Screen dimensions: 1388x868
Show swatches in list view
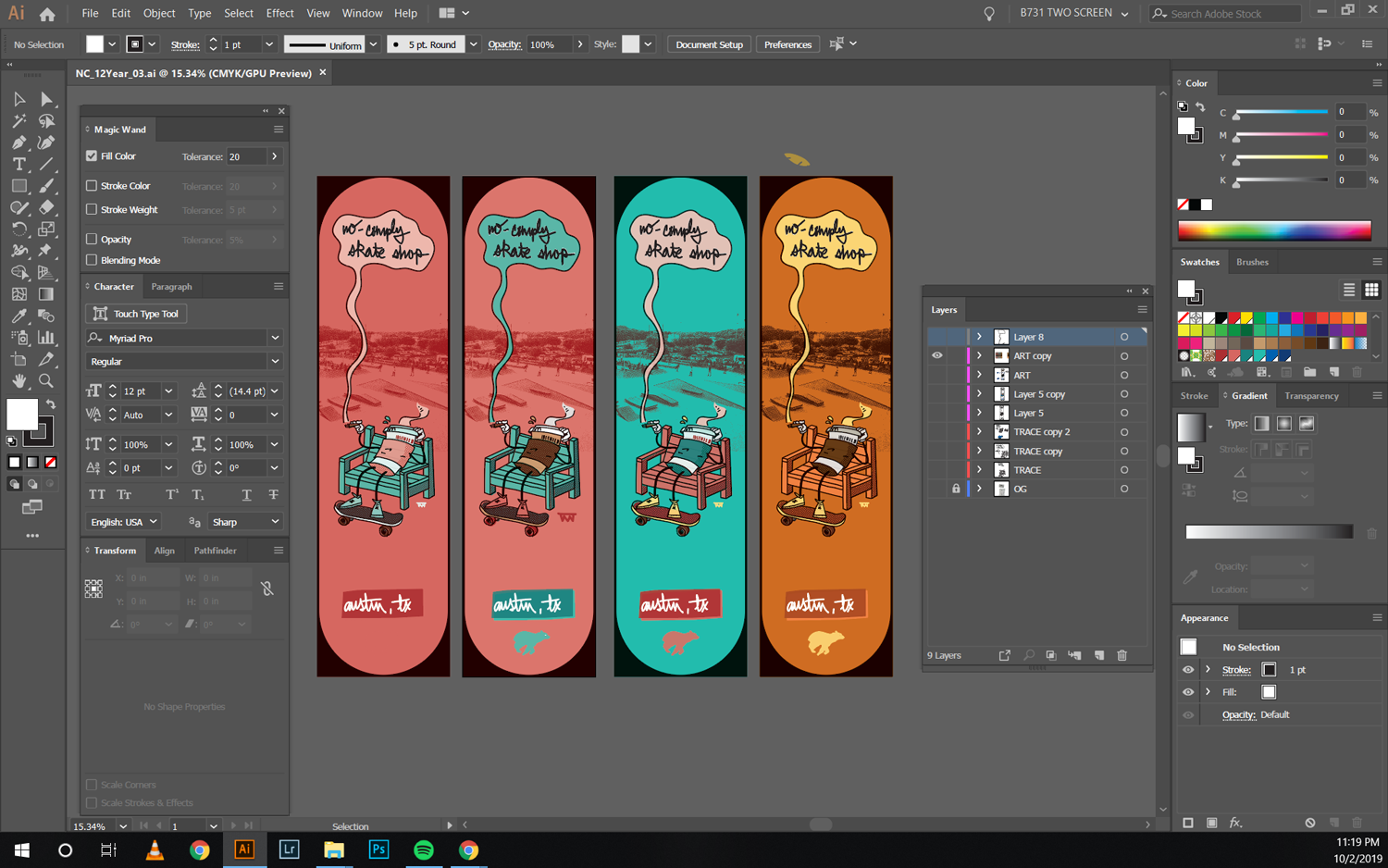(x=1349, y=291)
